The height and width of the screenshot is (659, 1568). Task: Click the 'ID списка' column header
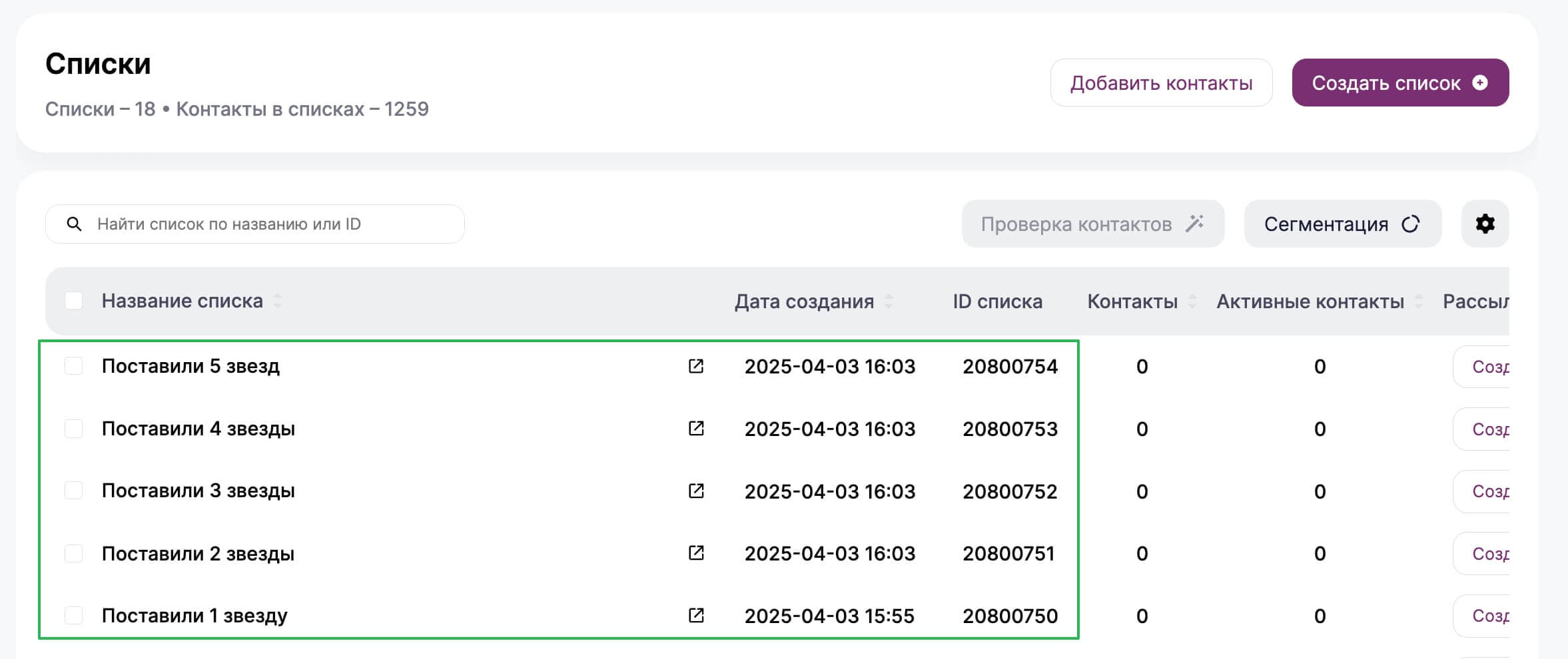(997, 302)
